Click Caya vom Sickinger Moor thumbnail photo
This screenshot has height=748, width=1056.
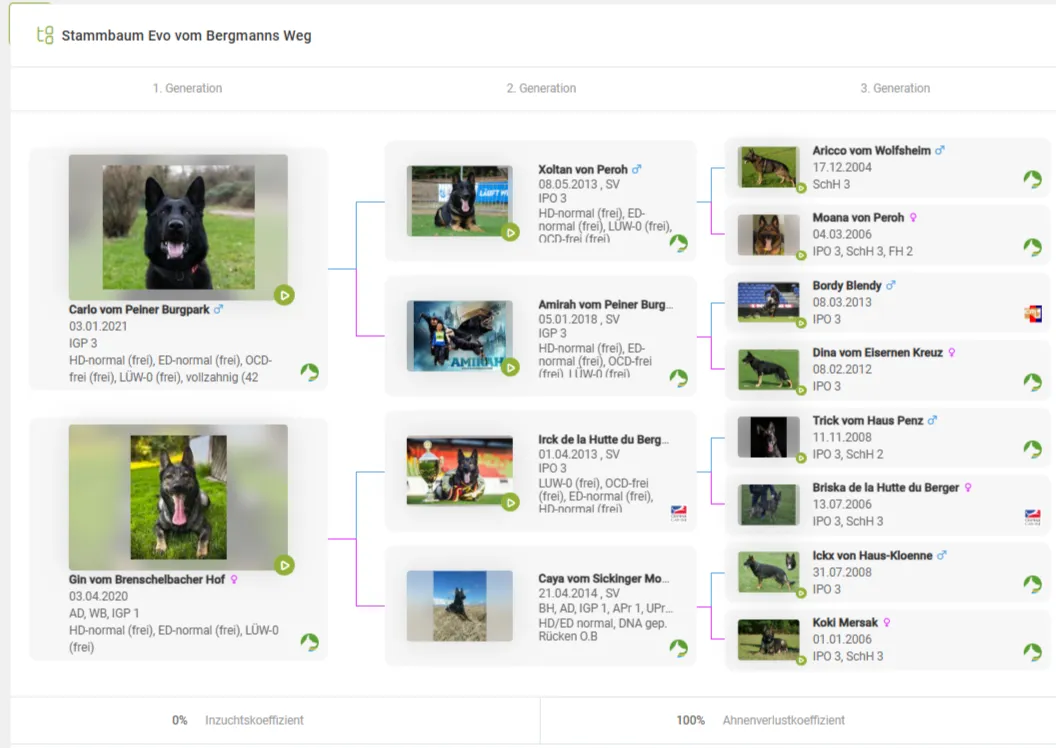tap(459, 606)
